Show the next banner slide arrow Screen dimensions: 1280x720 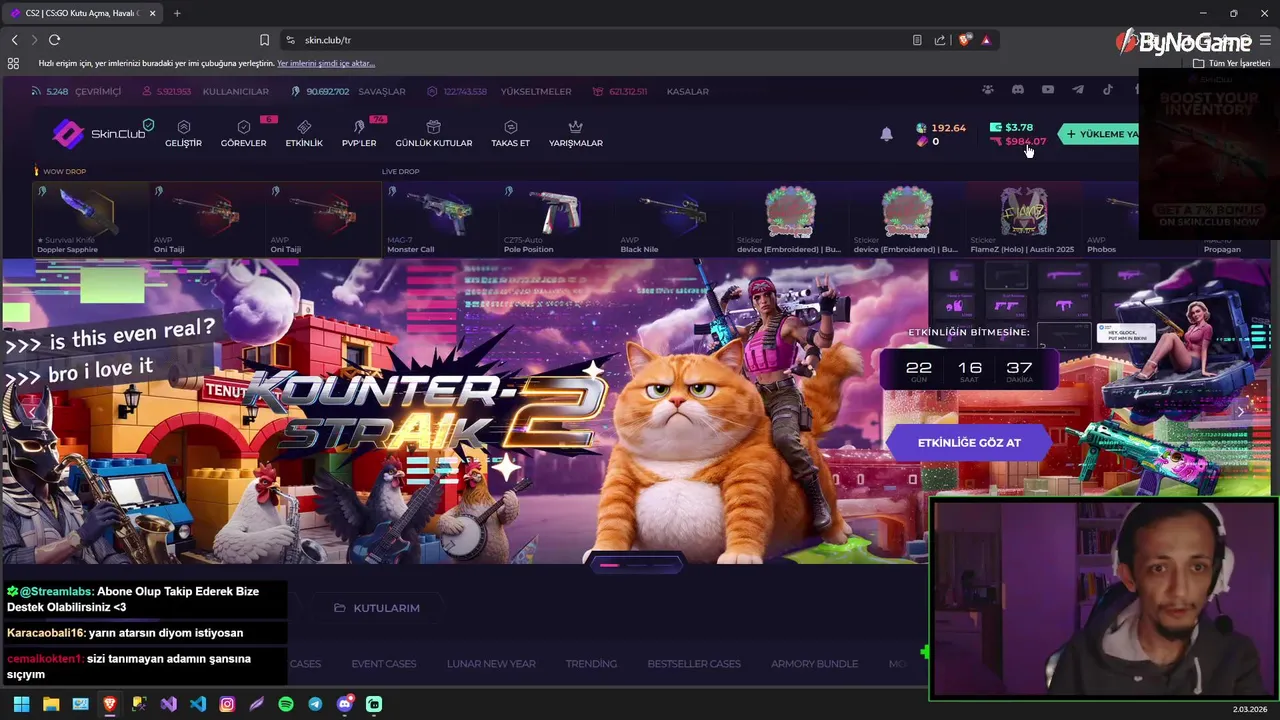pos(1241,411)
